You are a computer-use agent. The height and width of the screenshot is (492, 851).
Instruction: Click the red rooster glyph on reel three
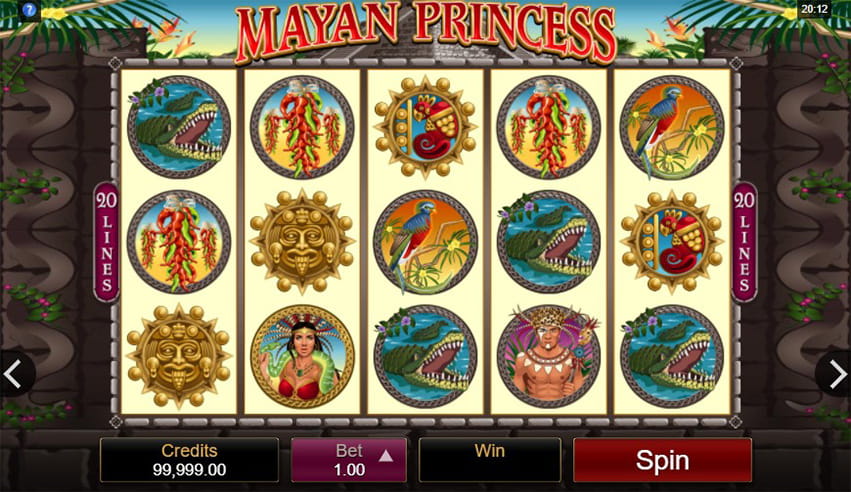click(426, 127)
